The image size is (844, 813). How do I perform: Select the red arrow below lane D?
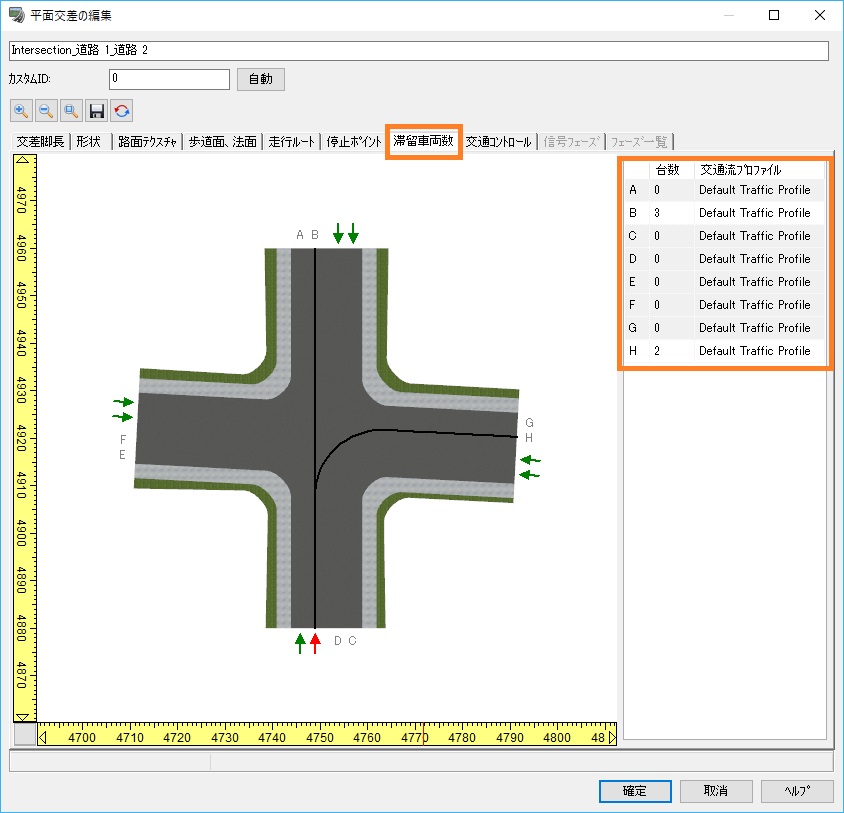pos(315,643)
